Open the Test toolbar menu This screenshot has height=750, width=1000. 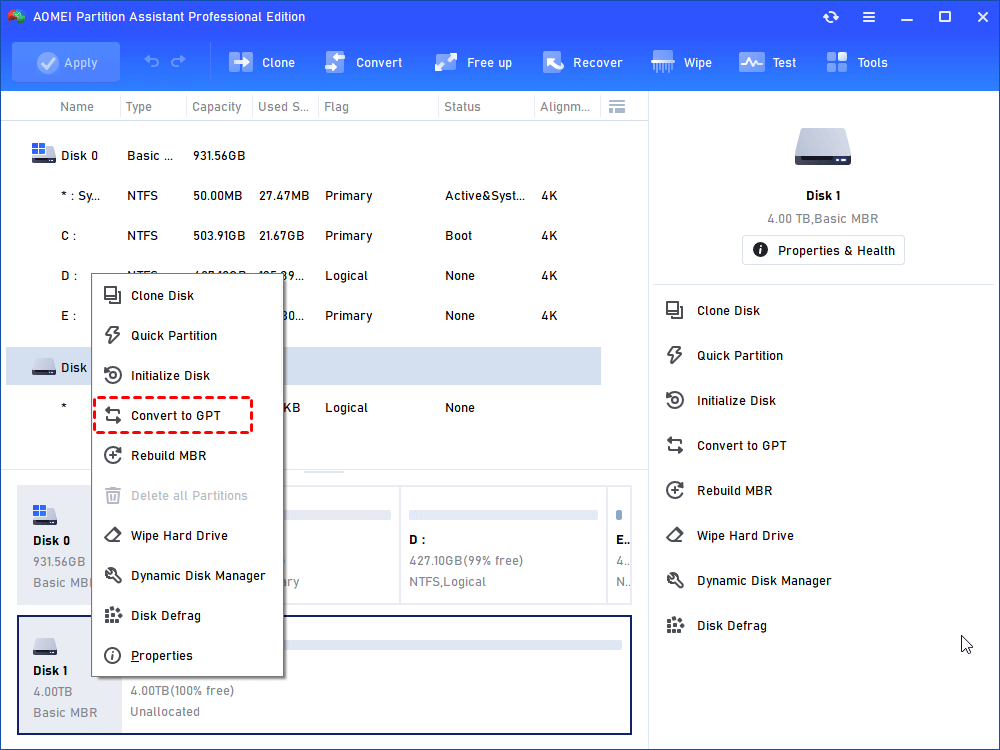coord(767,62)
